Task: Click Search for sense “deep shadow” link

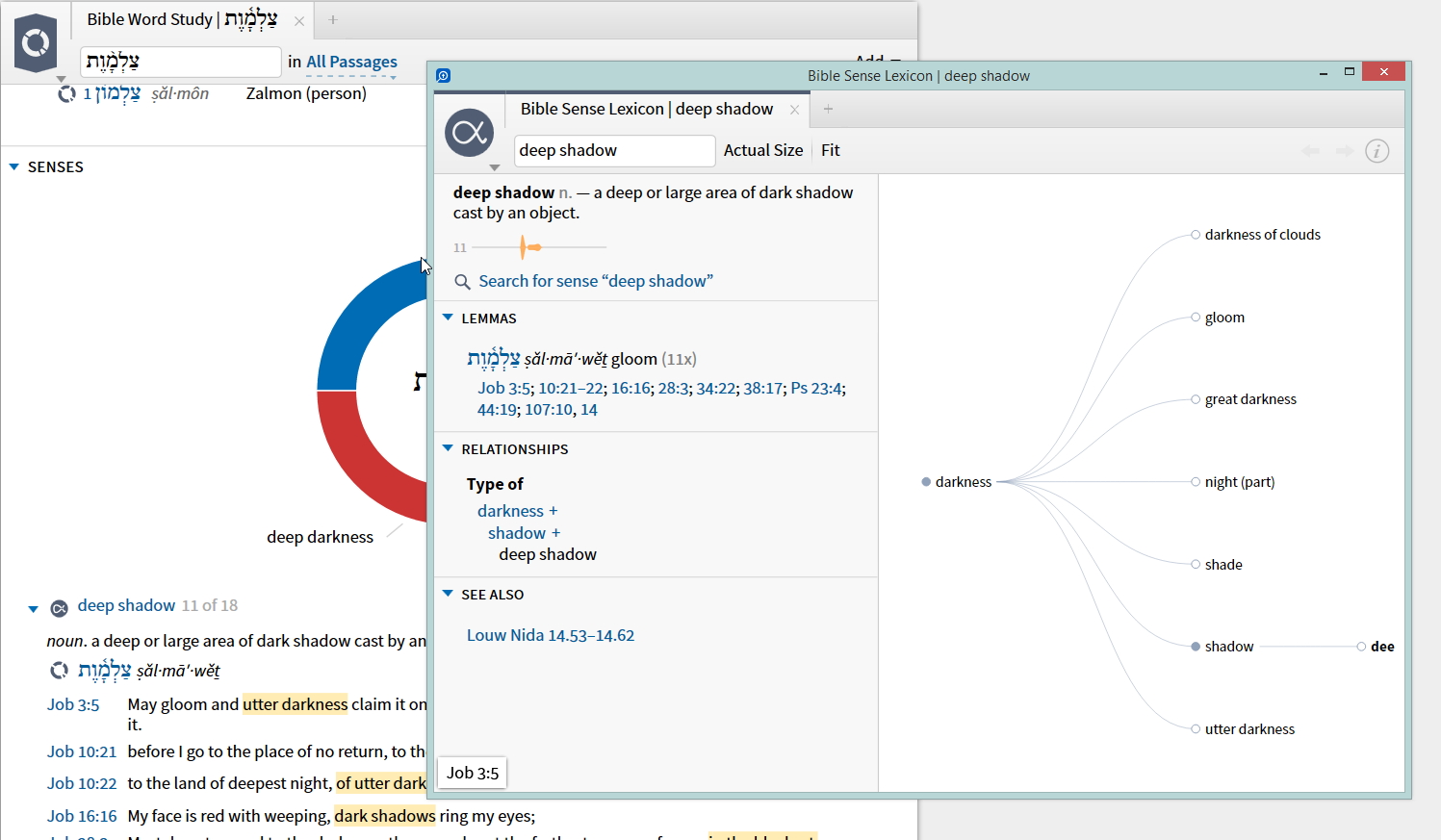Action: 596,281
